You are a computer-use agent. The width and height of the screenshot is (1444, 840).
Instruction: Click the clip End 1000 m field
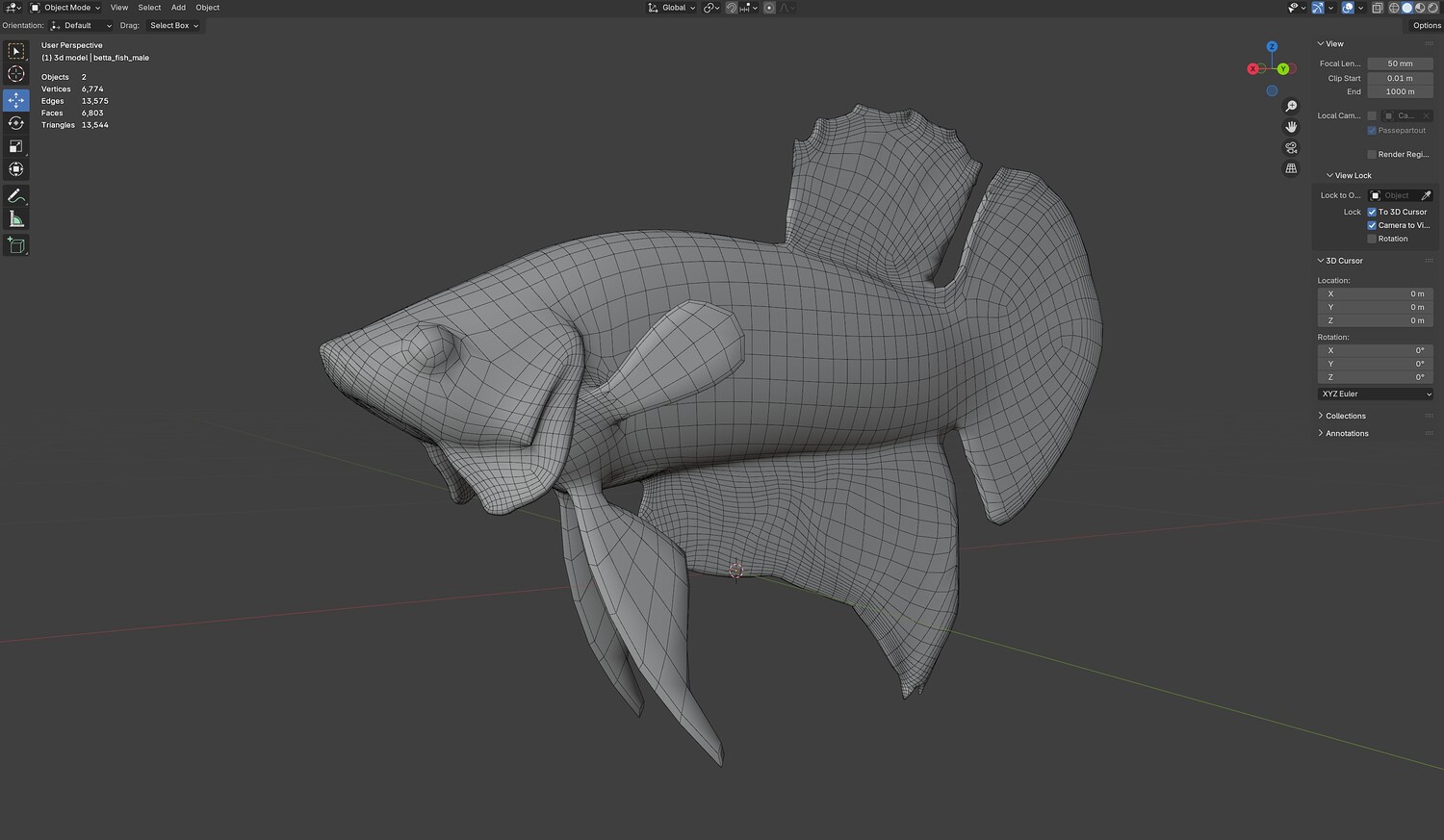pos(1401,91)
